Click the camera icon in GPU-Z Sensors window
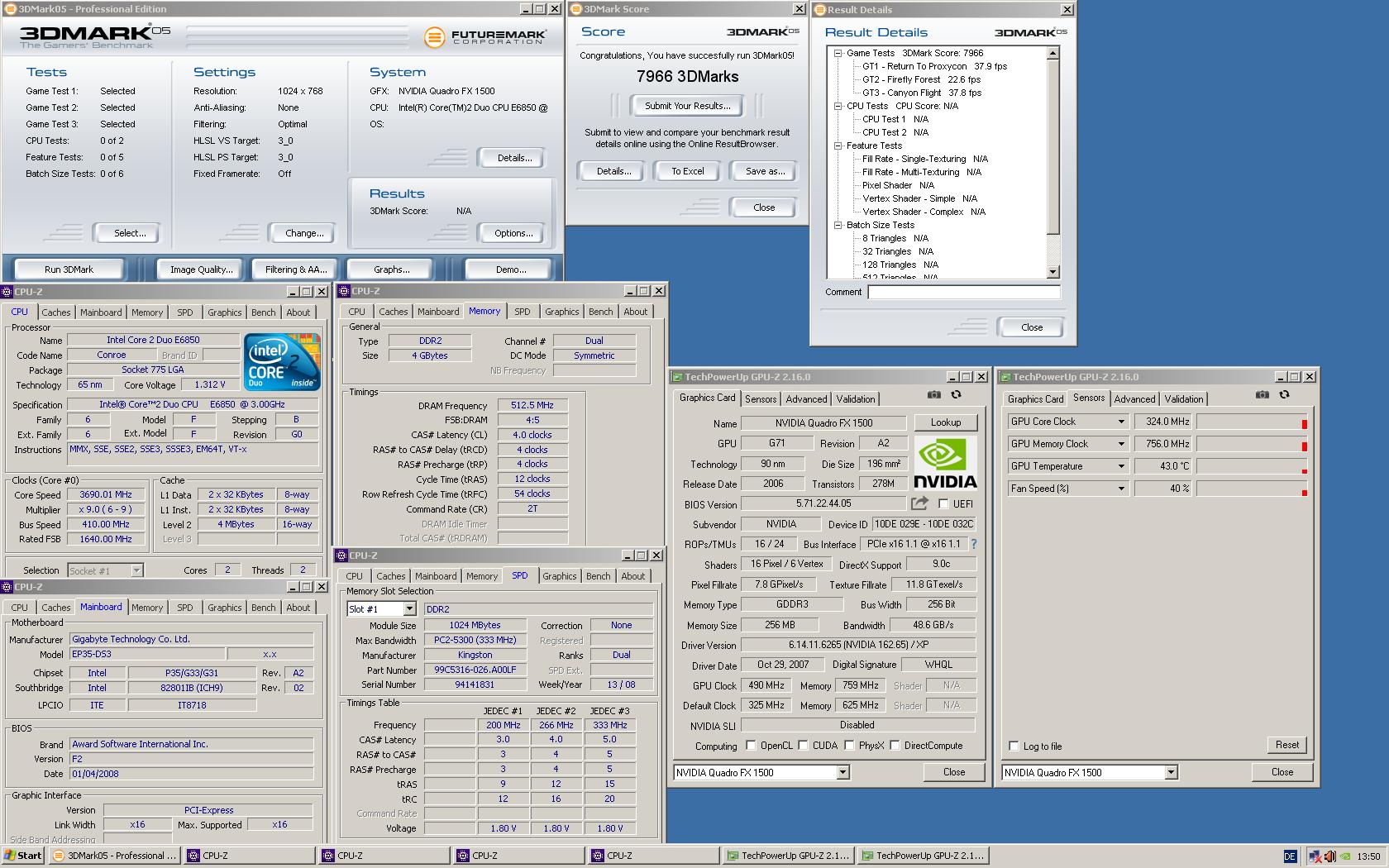Viewport: 1389px width, 868px height. (1262, 395)
